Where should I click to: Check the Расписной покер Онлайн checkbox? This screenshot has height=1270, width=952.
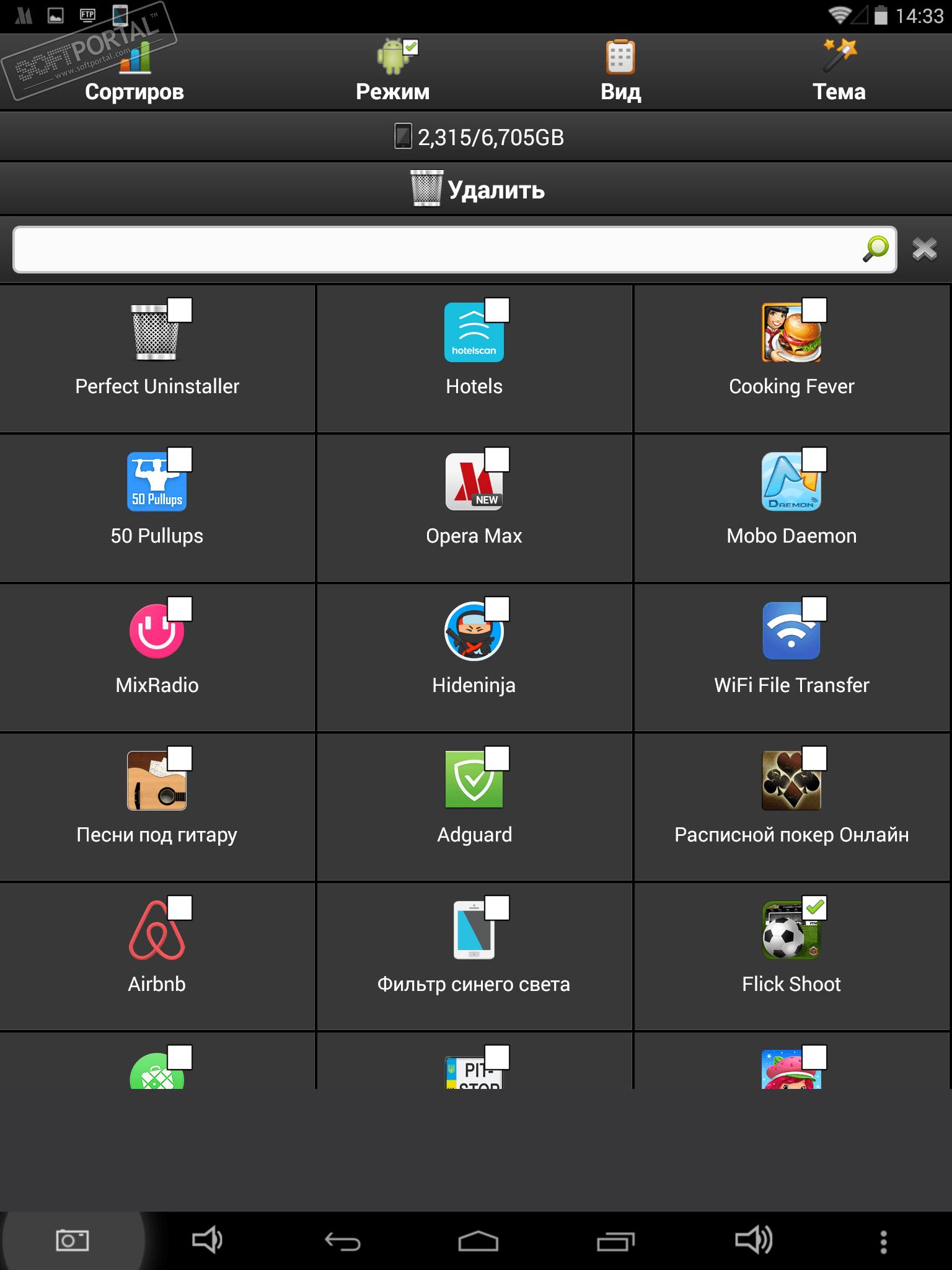(x=814, y=758)
